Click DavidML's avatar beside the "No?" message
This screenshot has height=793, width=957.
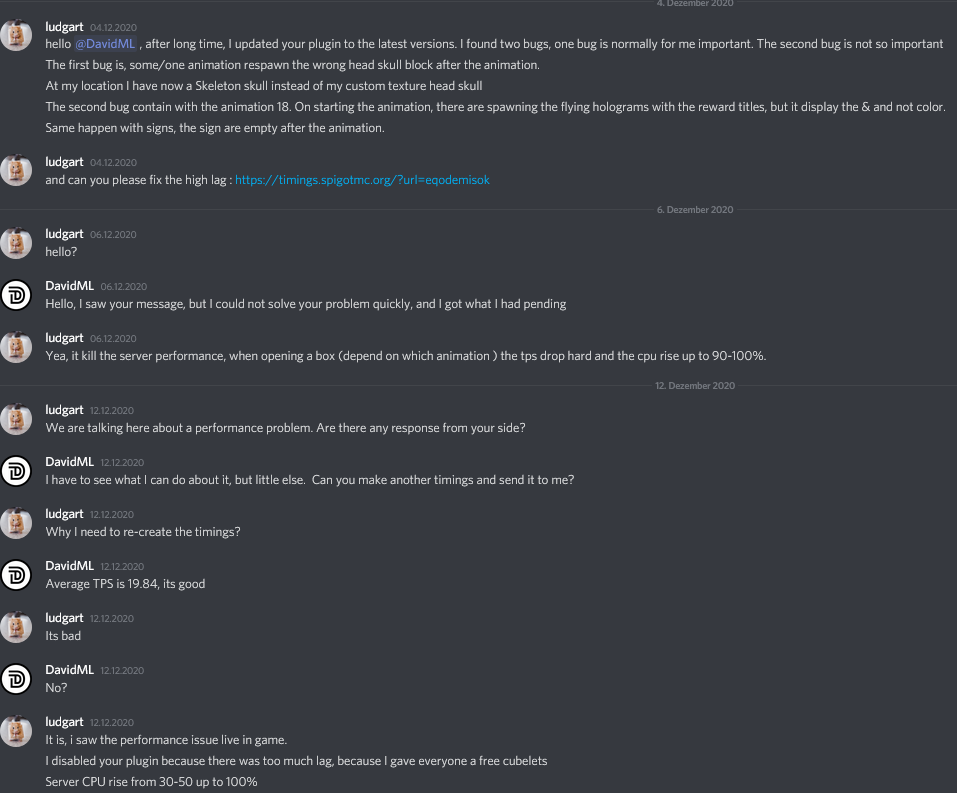coord(16,678)
